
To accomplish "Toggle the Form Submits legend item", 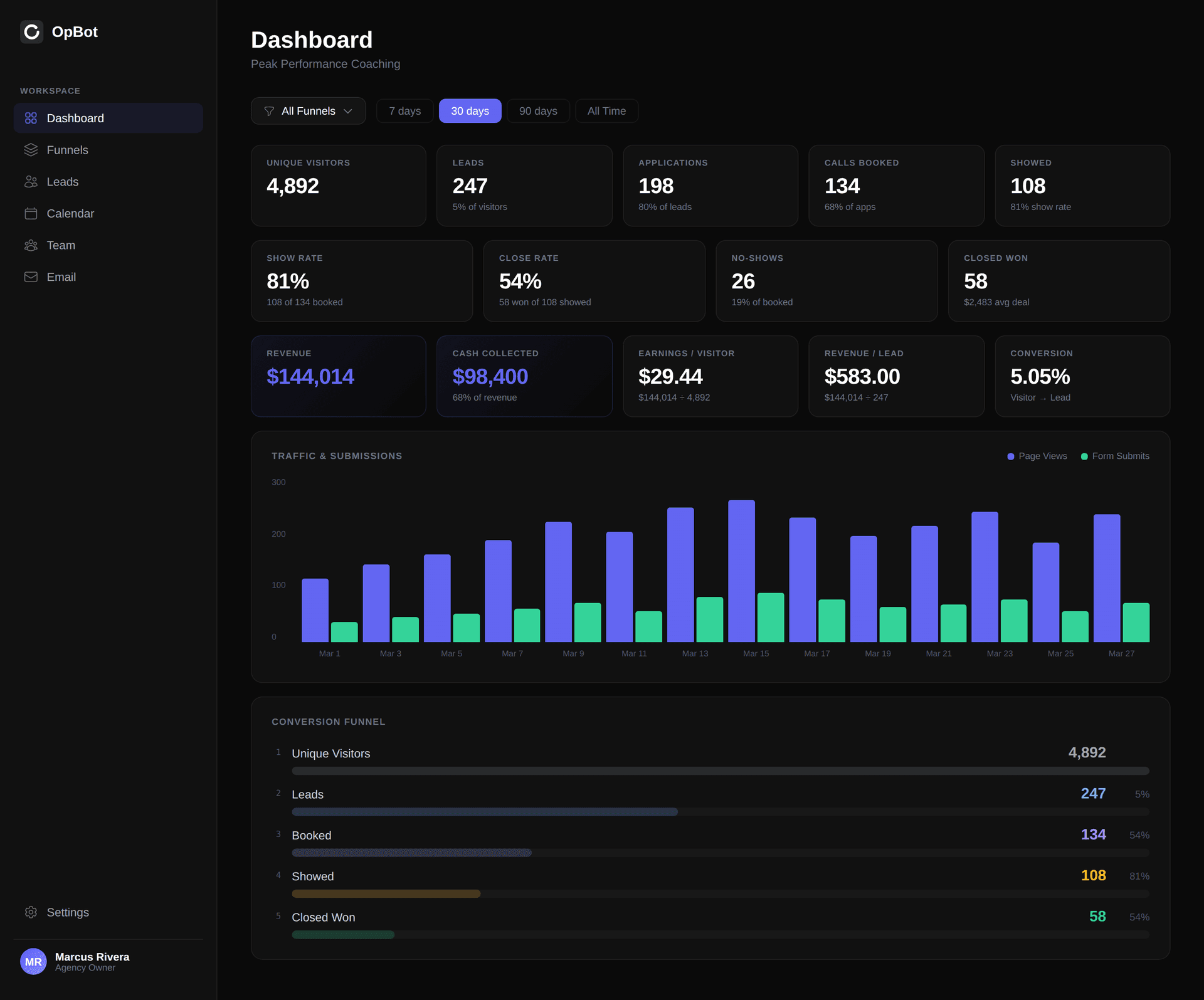I will [1115, 456].
